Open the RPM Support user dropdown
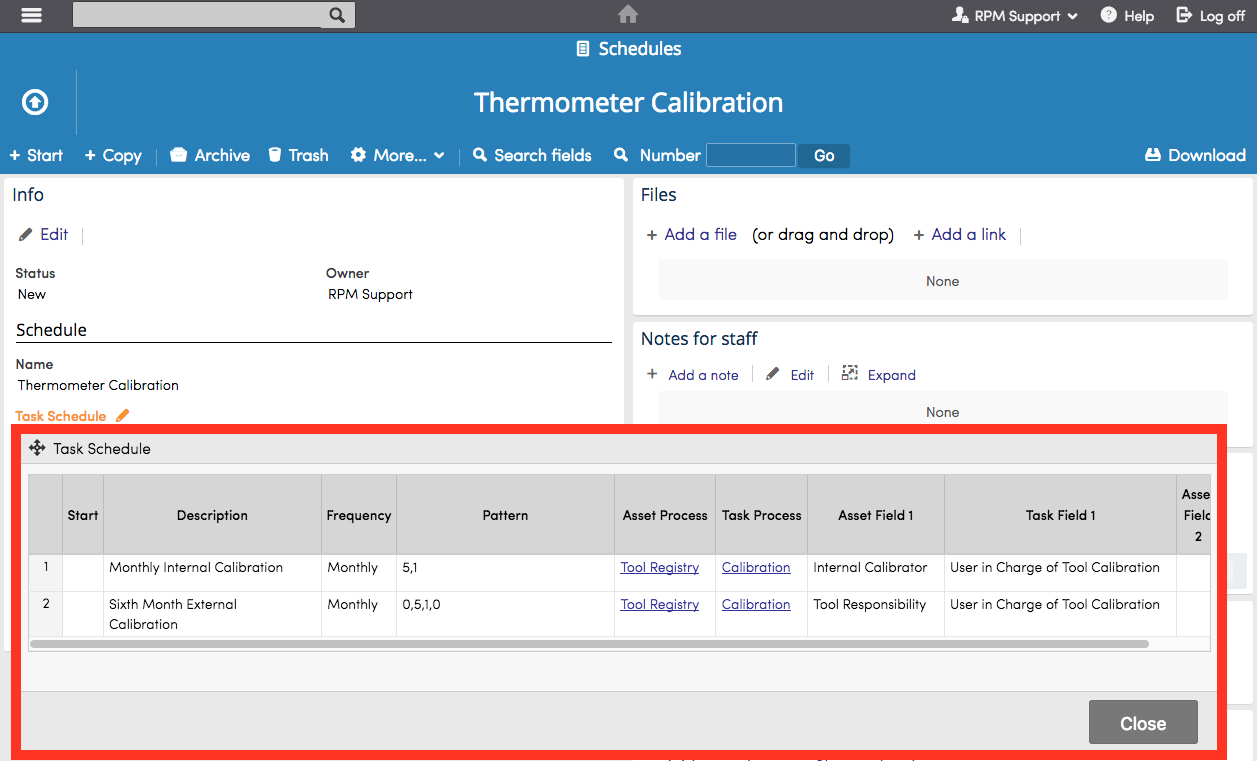This screenshot has width=1257, height=761. 1015,16
